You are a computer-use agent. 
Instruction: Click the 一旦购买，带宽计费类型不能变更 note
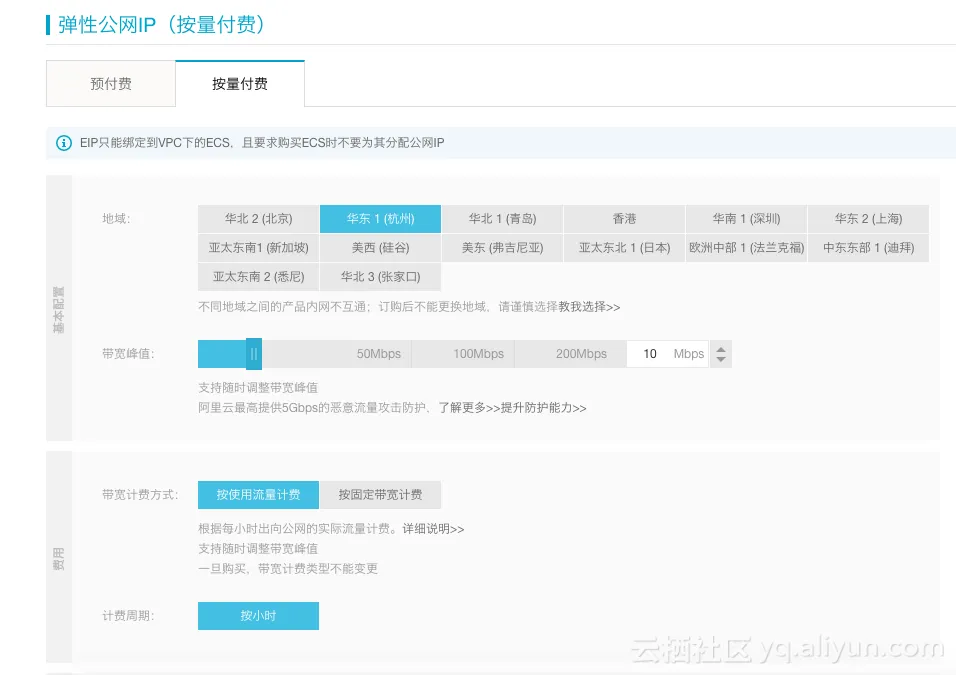coord(288,568)
